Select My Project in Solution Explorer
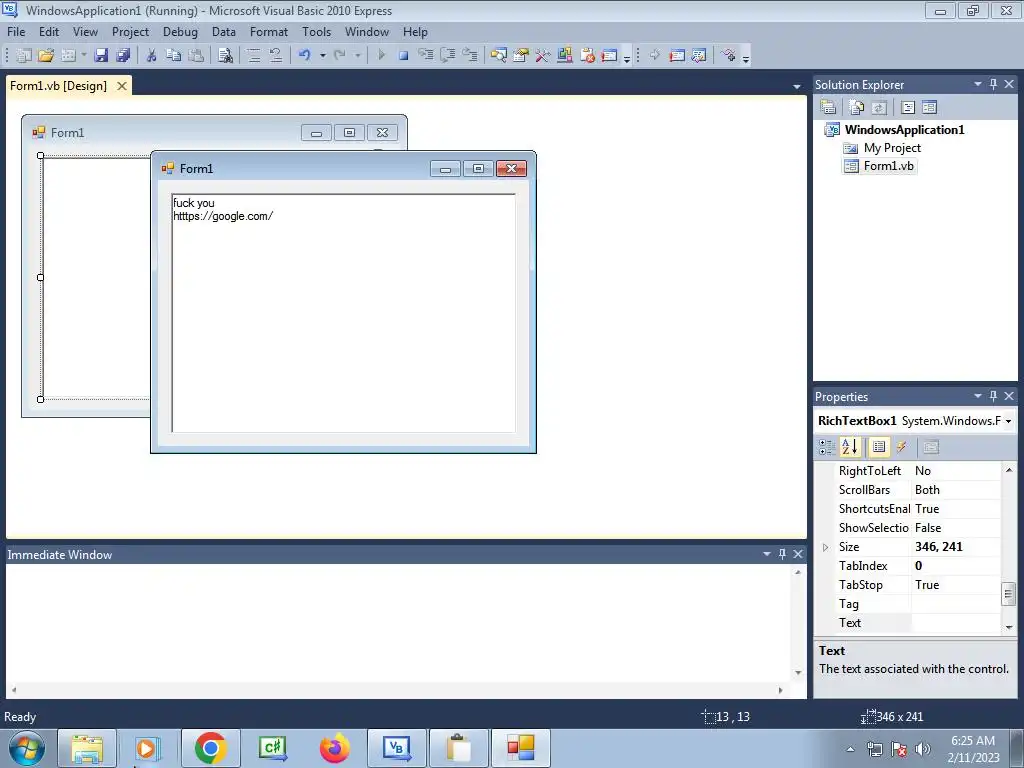The image size is (1024, 768). tap(892, 148)
